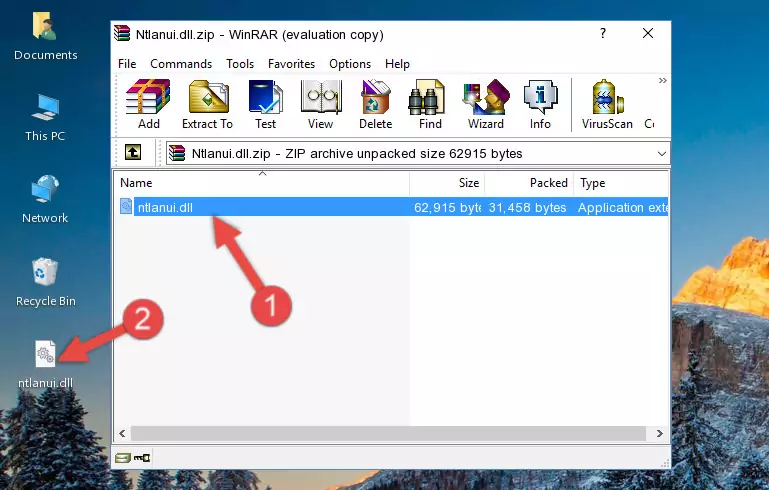Open the Commands menu
The height and width of the screenshot is (490, 769).
point(181,64)
